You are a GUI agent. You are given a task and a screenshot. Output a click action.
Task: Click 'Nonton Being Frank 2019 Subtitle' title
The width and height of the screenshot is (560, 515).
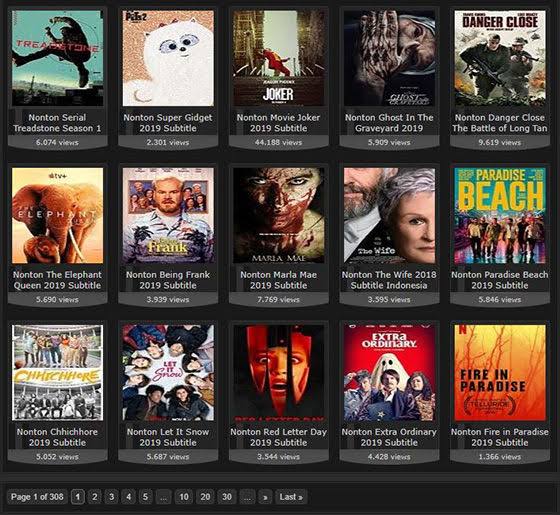click(x=168, y=280)
